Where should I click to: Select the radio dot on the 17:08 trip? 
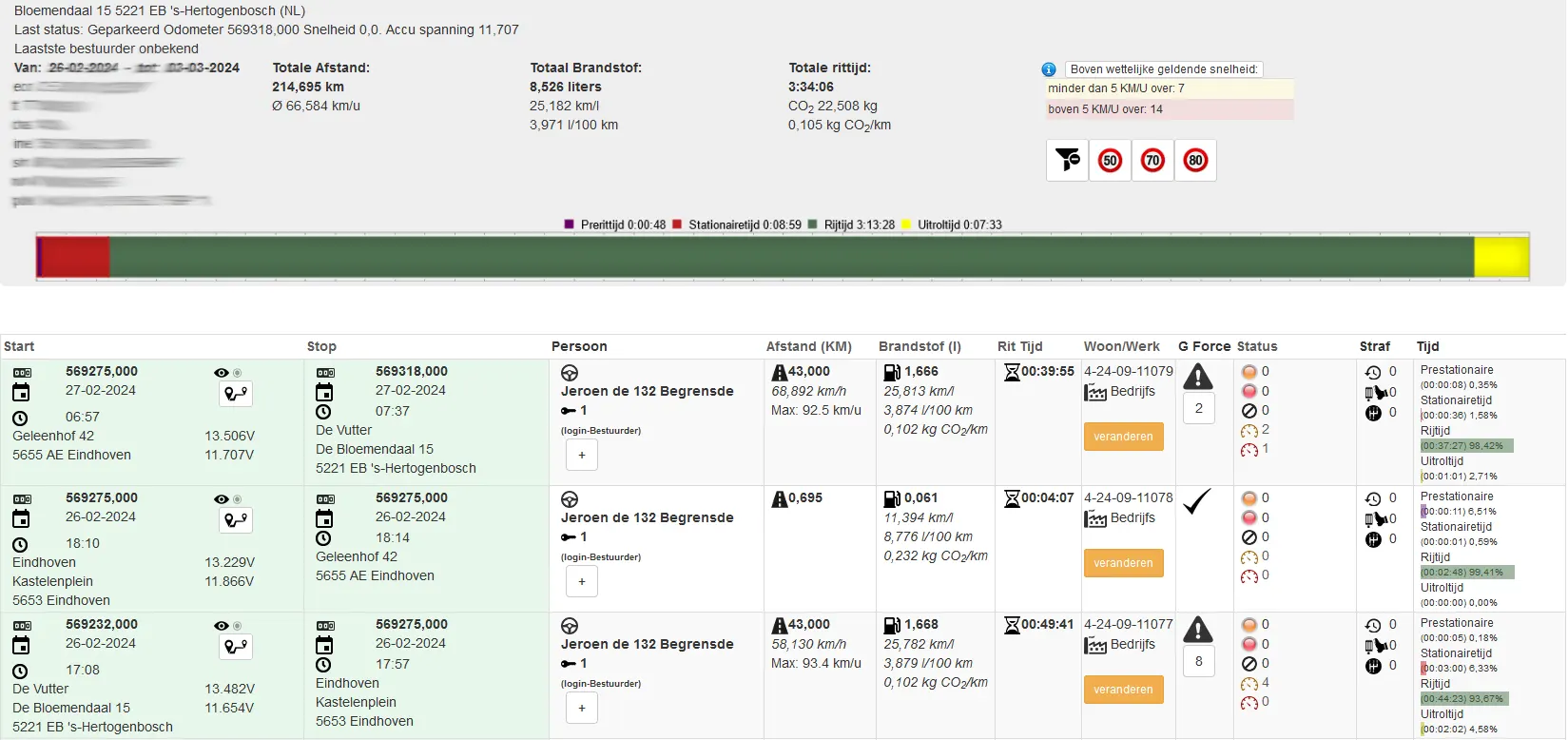(x=238, y=626)
